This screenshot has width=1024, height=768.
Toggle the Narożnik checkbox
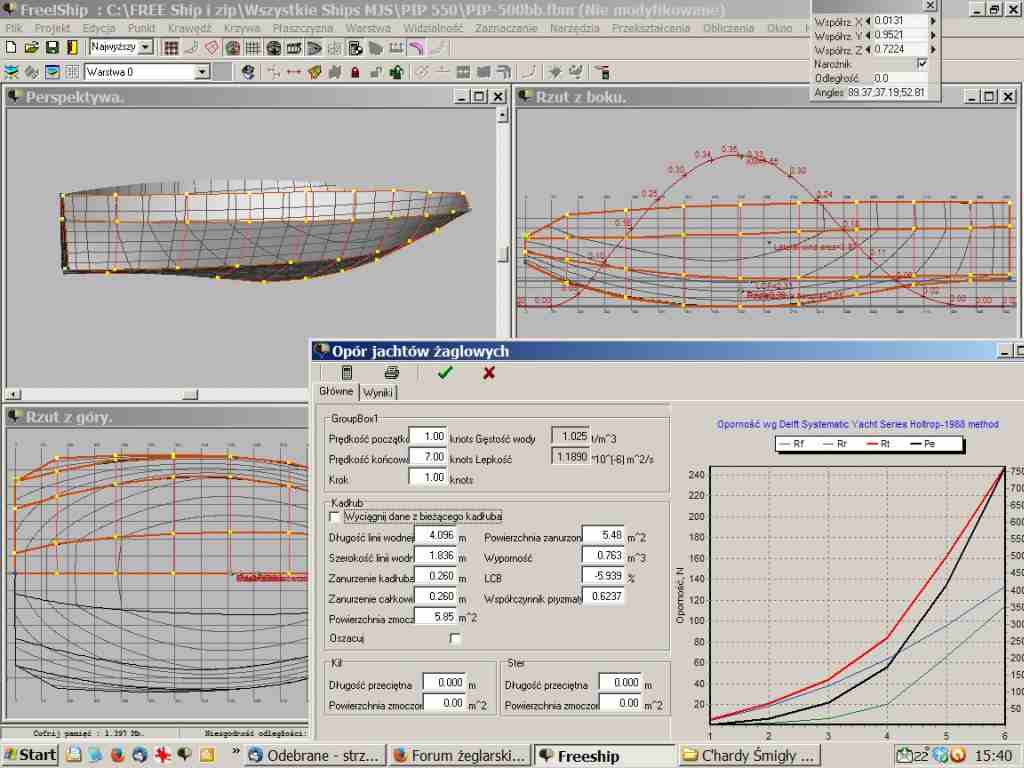coord(922,63)
